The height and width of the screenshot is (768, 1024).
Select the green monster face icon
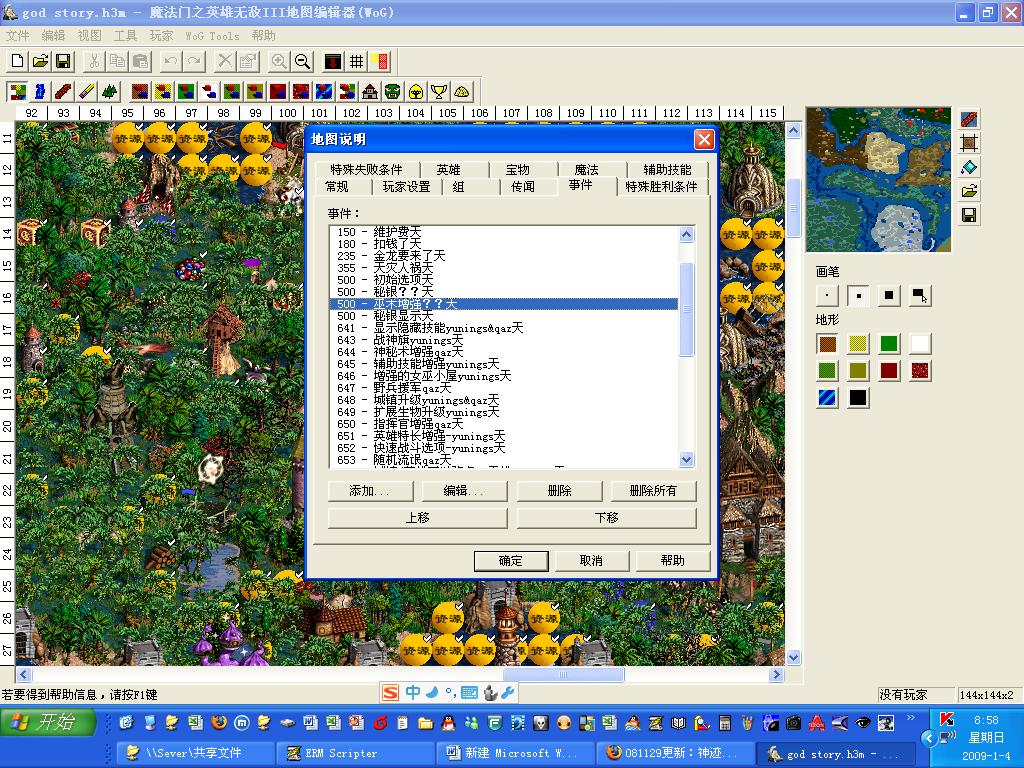point(393,91)
